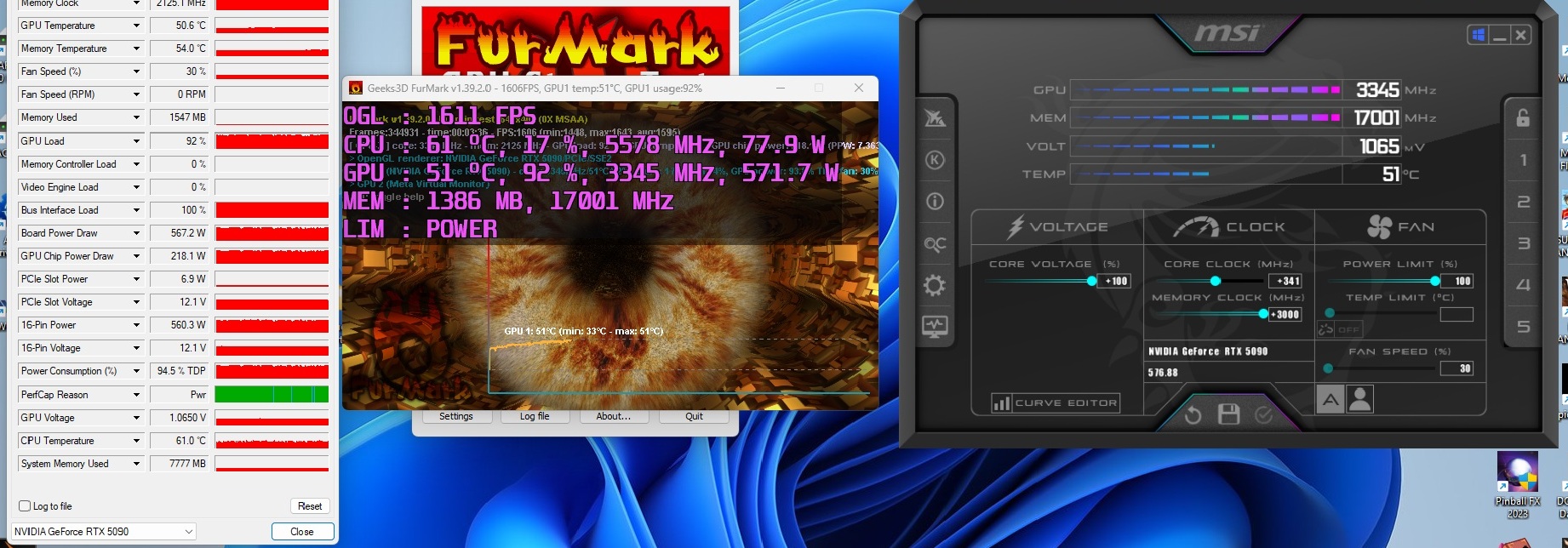Click the PerfCap Reason green graph
The image size is (1568, 548).
272,394
